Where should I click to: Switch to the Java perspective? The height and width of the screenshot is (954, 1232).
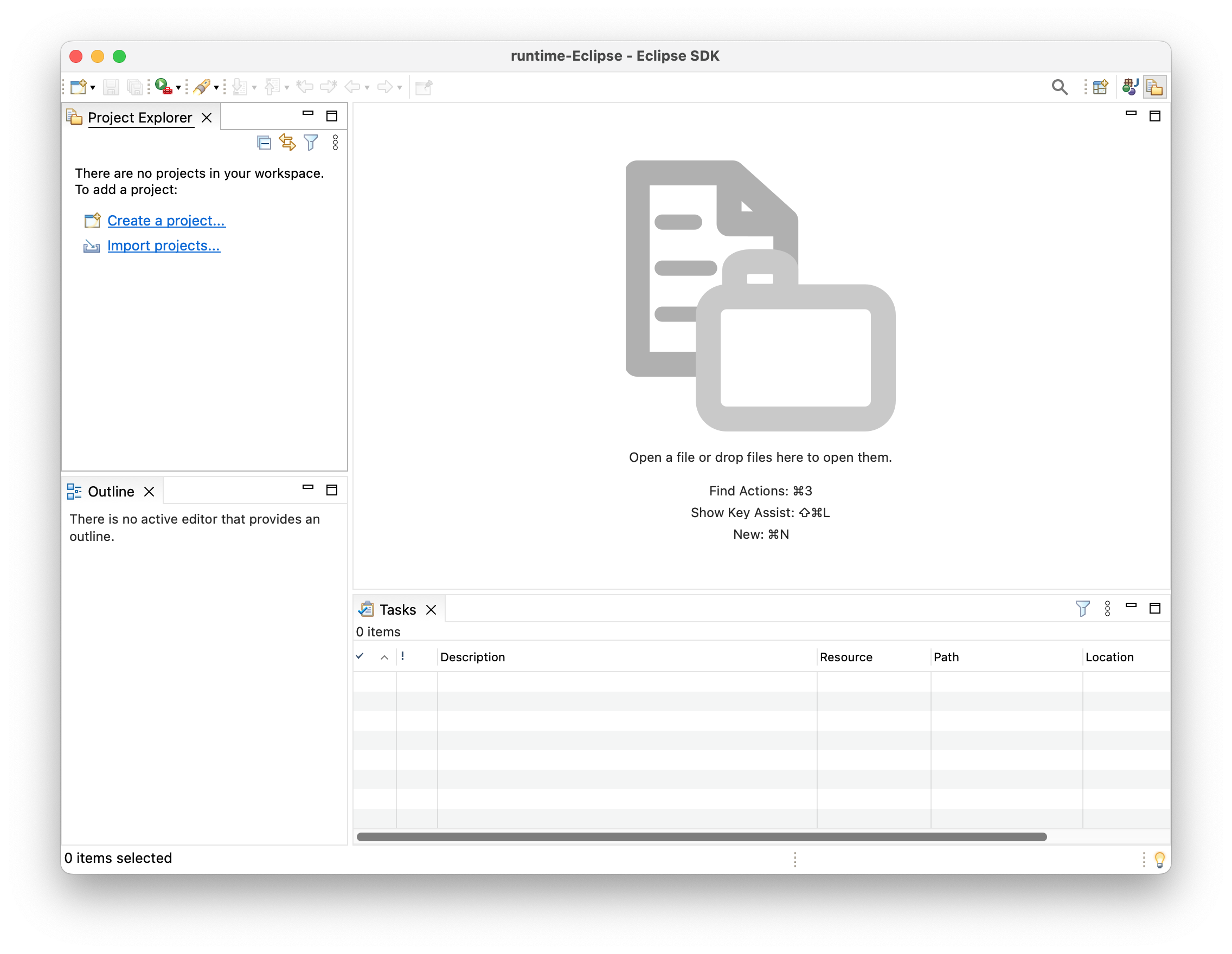coord(1130,86)
